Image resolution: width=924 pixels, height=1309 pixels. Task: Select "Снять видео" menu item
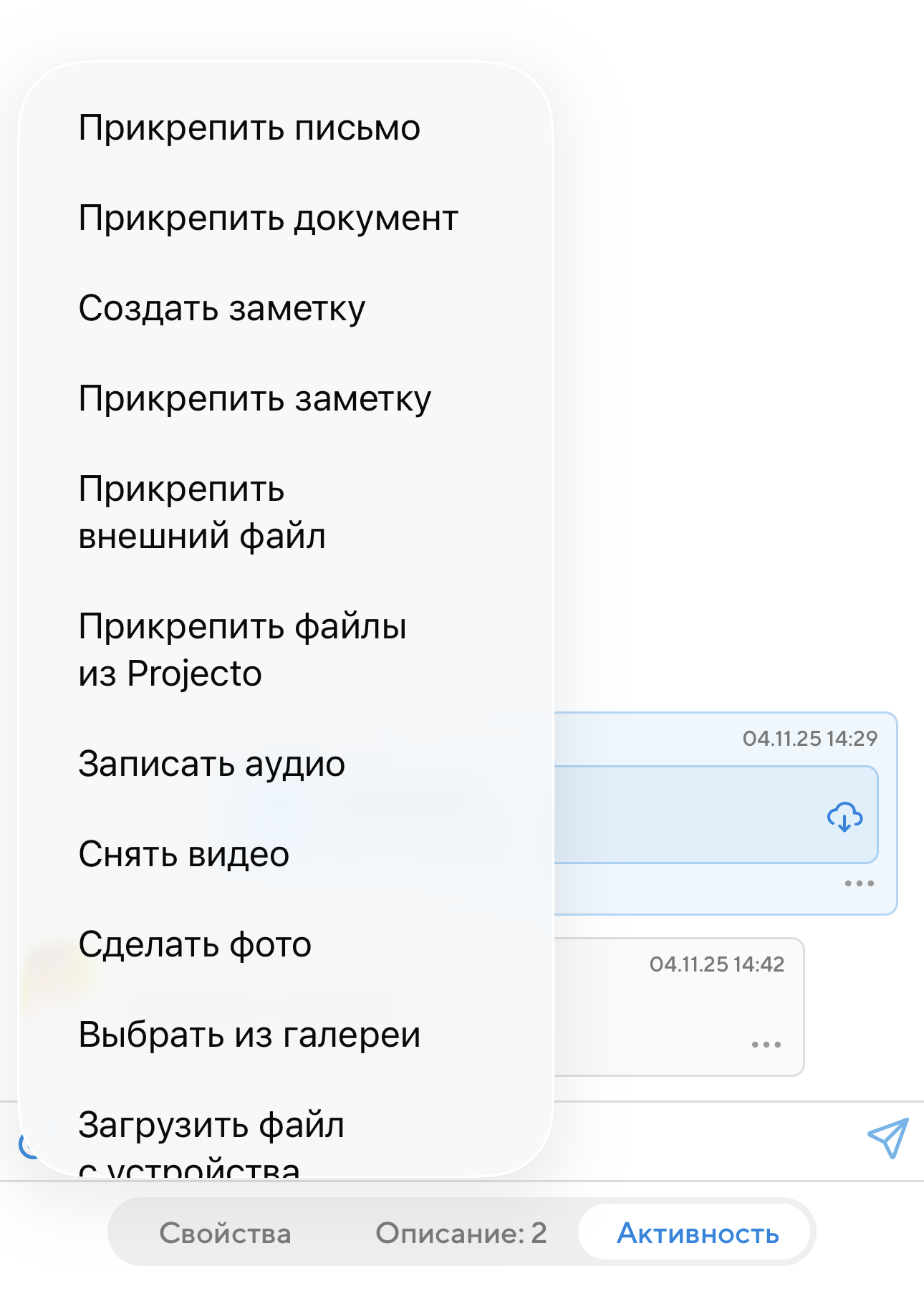[184, 854]
